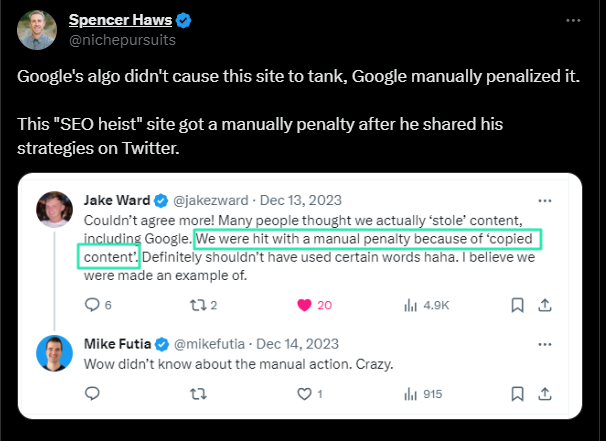Retweet Jake Ward's tweet
Viewport: 606px width, 441px height.
point(198,304)
